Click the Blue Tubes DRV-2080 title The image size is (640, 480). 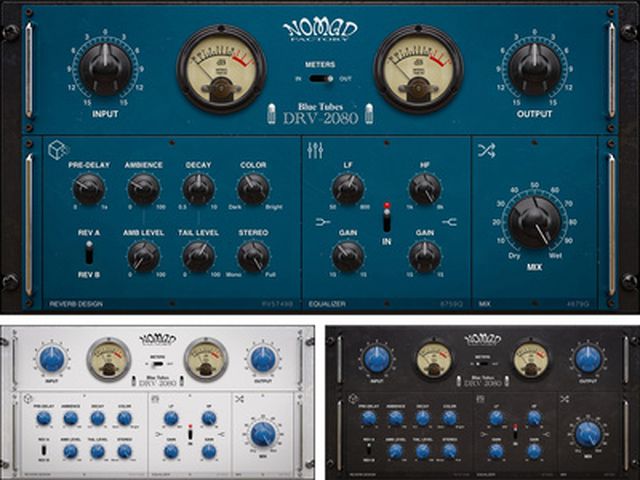pyautogui.click(x=320, y=113)
